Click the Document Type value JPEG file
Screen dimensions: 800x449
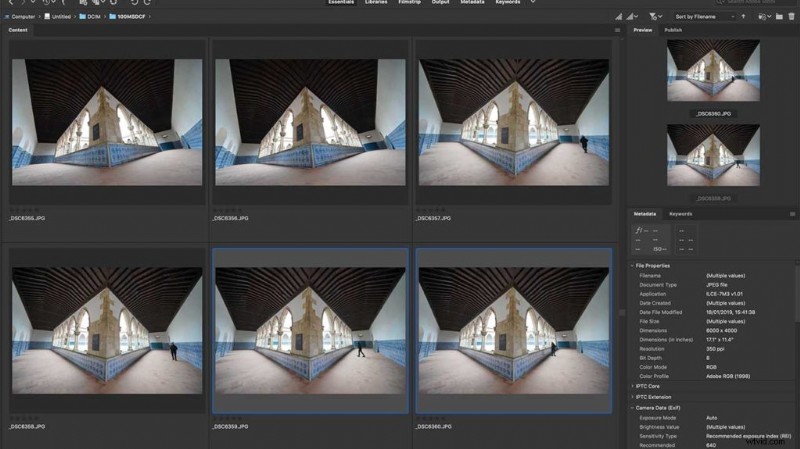tap(717, 285)
